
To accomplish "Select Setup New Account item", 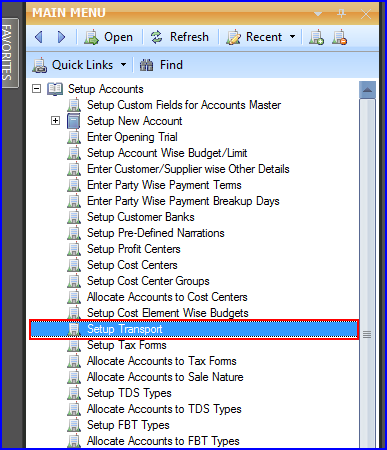I will 135,121.
